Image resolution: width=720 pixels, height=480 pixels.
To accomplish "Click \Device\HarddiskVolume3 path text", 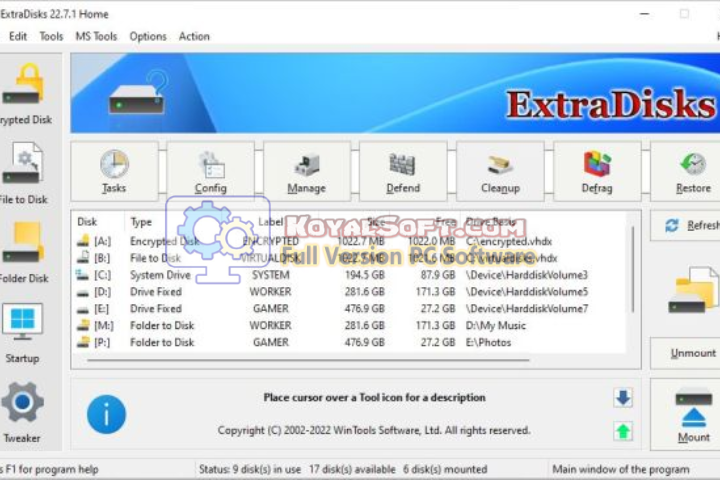I will (527, 275).
